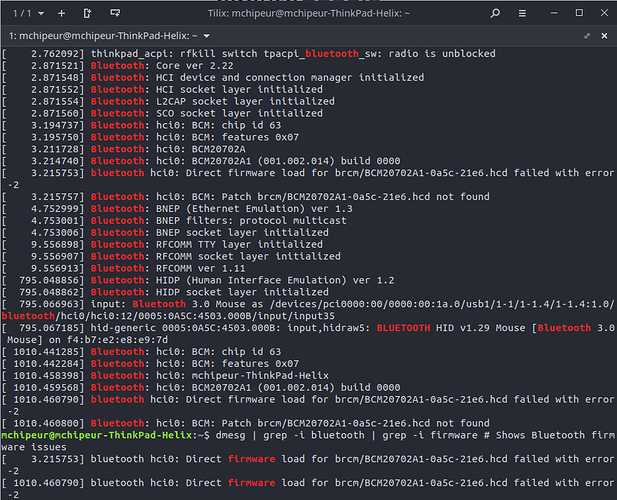Expand the terminal title dropdown arrow
The image size is (617, 500).
coord(207,36)
